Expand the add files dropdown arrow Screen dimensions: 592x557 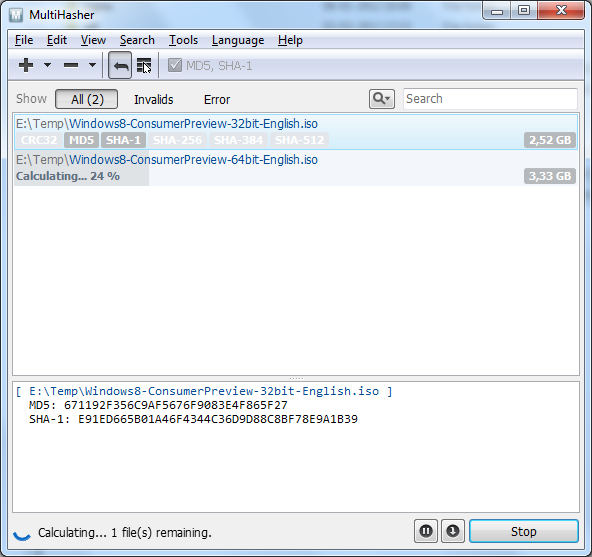pos(48,65)
